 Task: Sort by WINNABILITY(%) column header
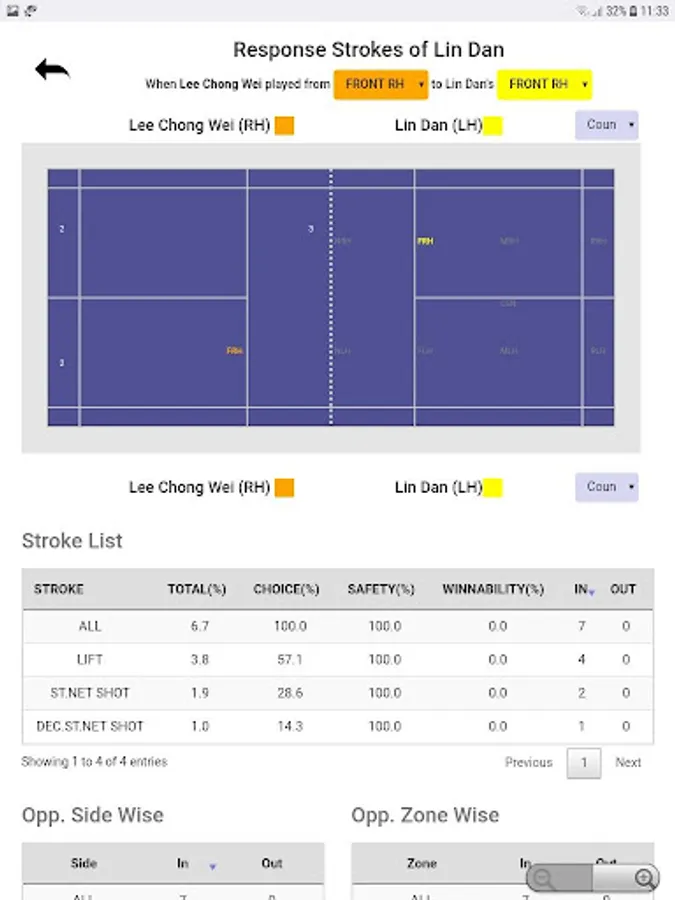[492, 589]
